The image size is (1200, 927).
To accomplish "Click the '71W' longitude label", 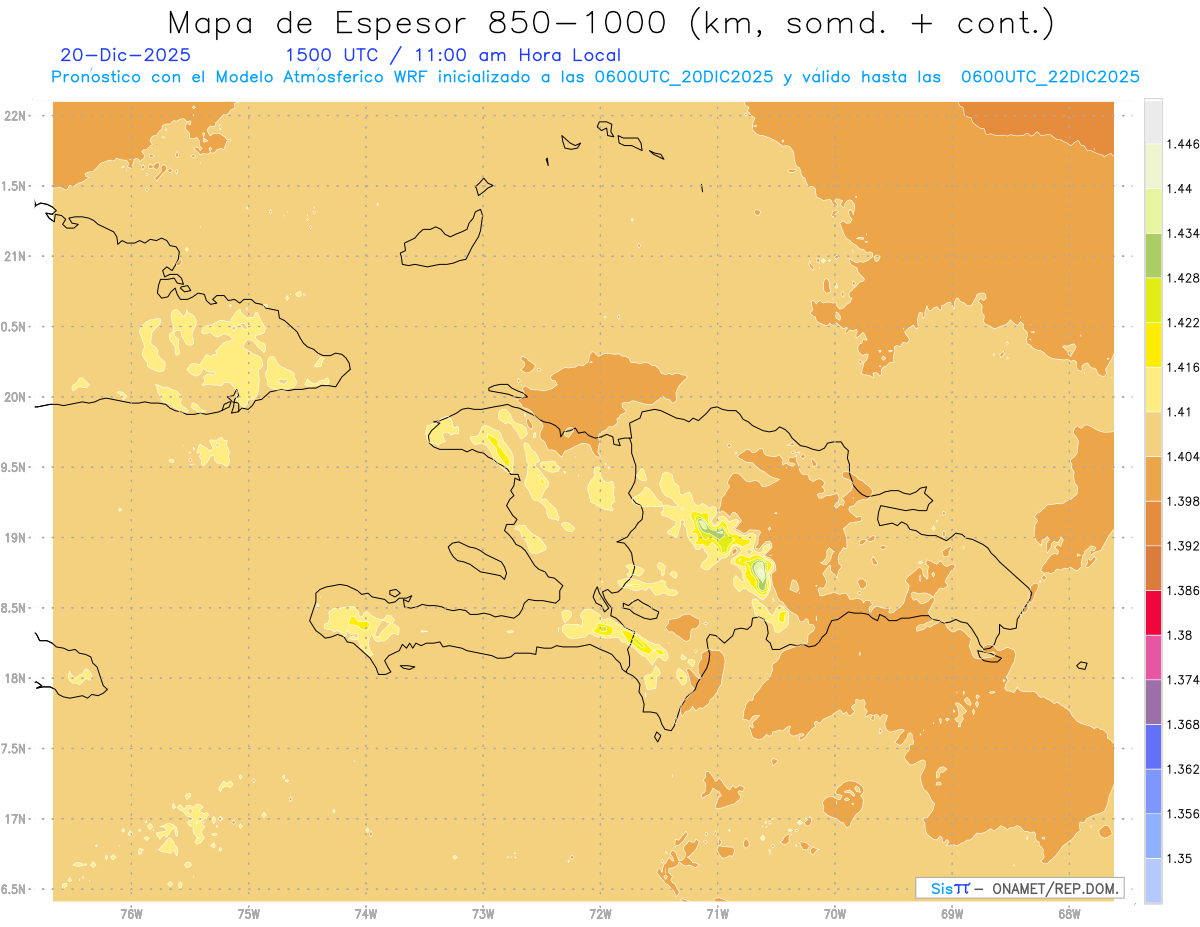I will tap(717, 914).
